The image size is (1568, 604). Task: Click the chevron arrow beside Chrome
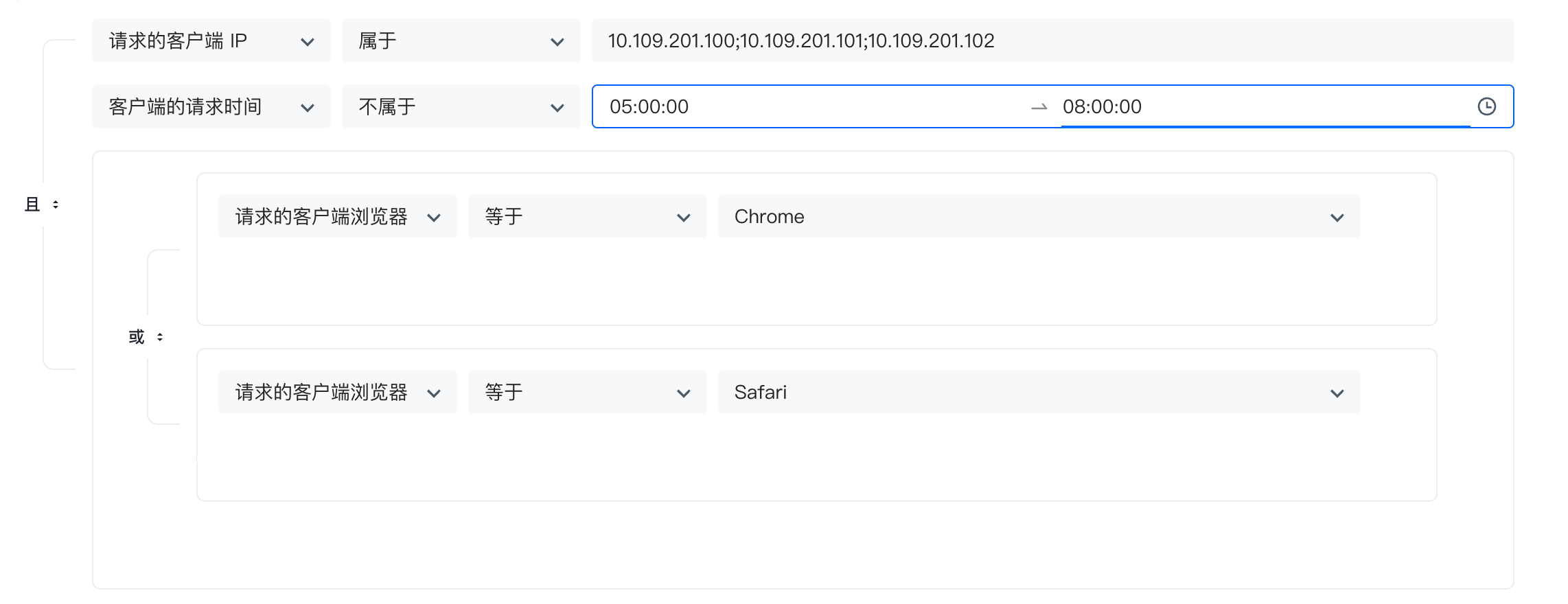click(1337, 218)
